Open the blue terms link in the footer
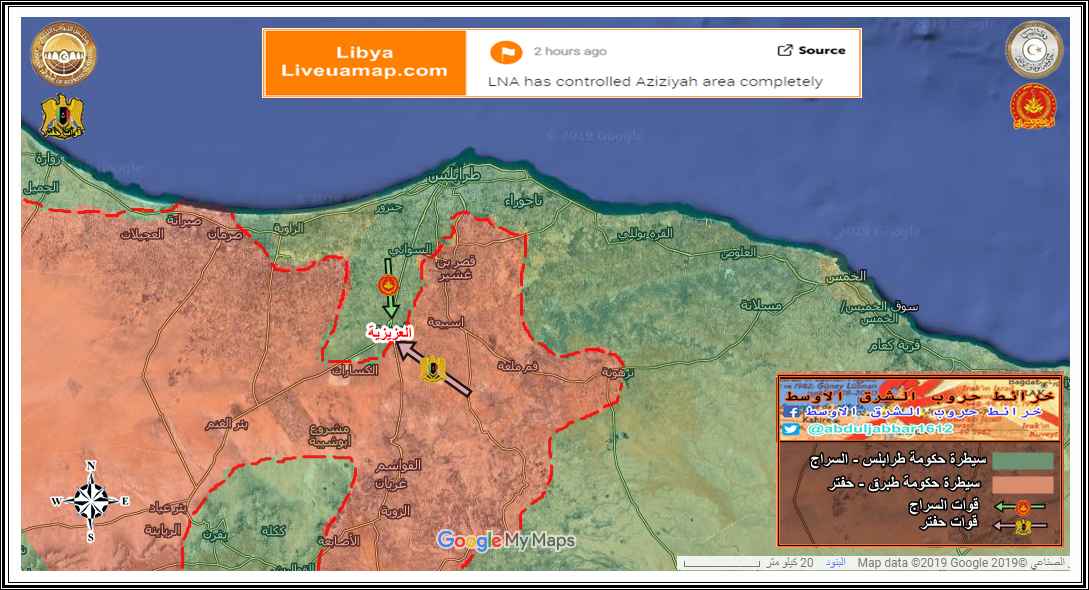Screen dimensions: 1089x590 click(836, 563)
